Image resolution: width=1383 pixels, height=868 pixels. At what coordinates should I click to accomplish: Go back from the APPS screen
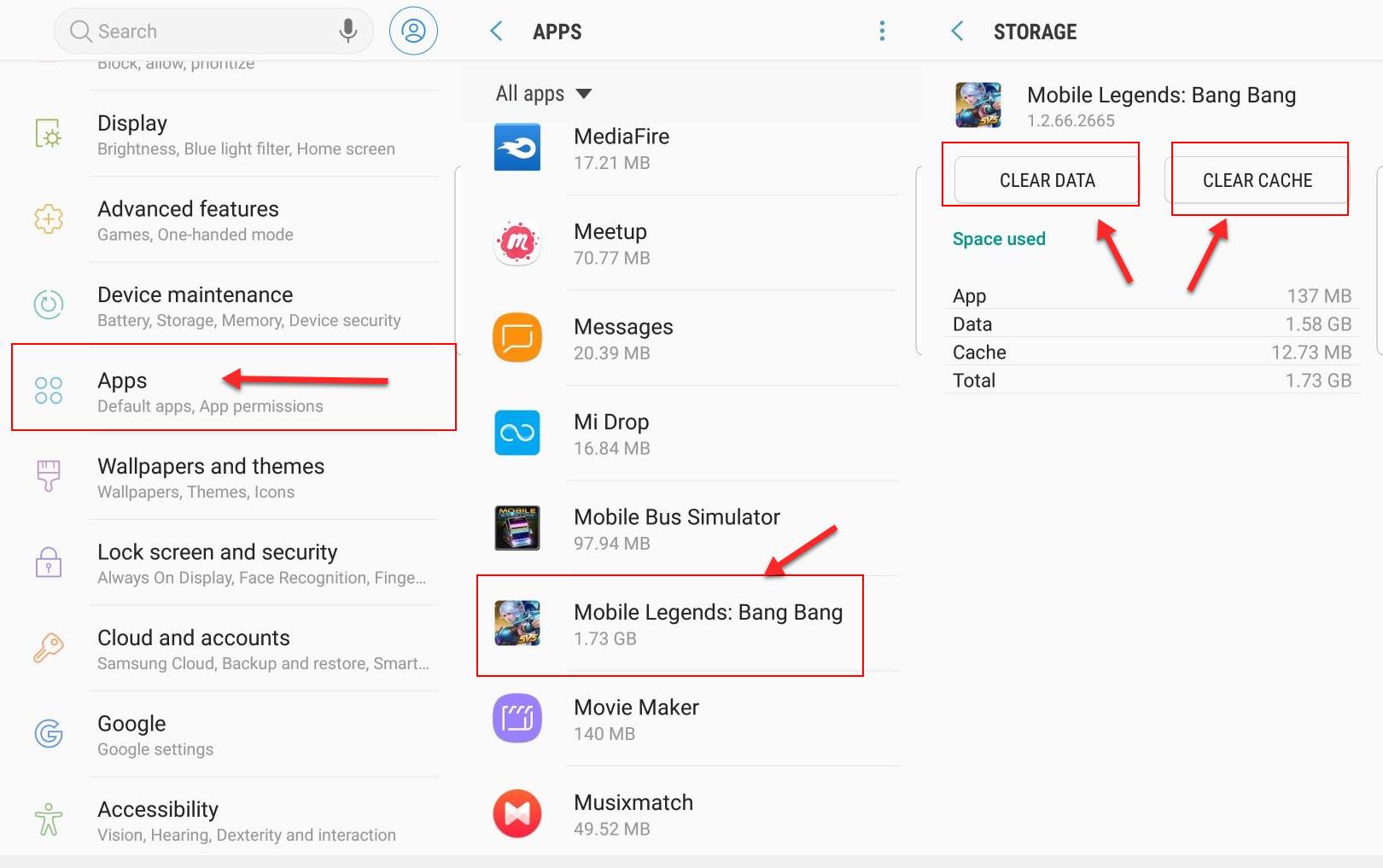pos(496,32)
